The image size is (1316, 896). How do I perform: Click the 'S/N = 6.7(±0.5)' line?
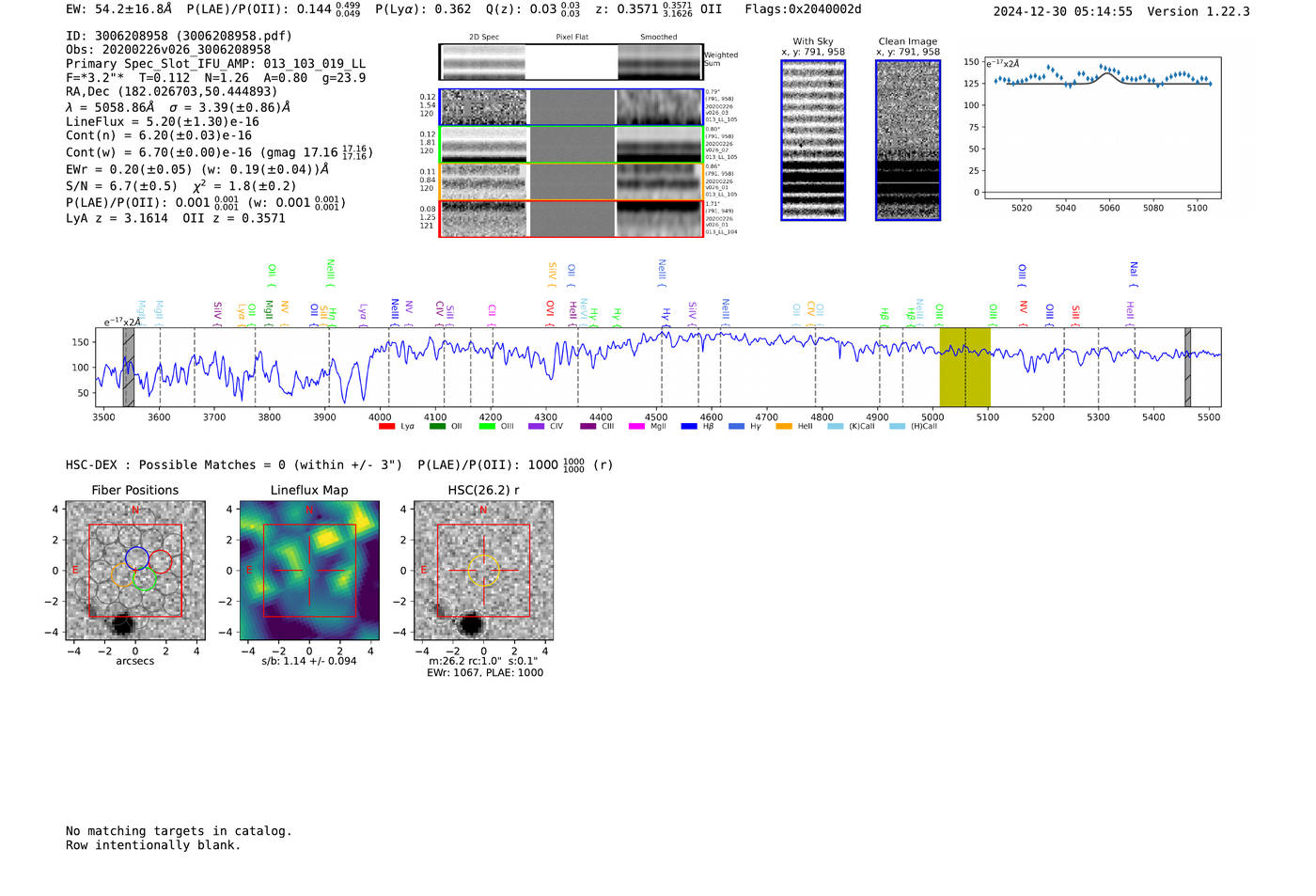(121, 186)
